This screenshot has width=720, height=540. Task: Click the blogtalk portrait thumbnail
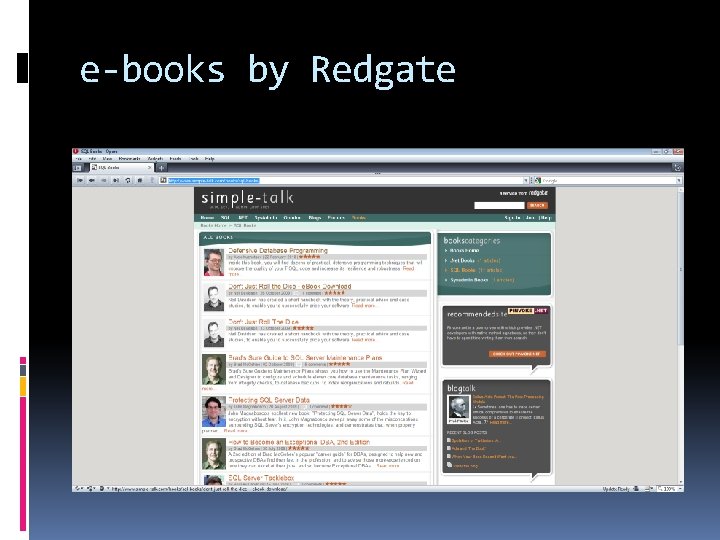[x=459, y=409]
